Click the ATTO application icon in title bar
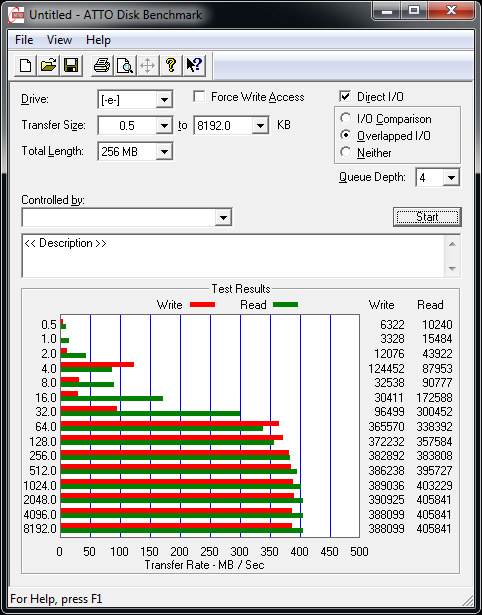 click(x=16, y=15)
